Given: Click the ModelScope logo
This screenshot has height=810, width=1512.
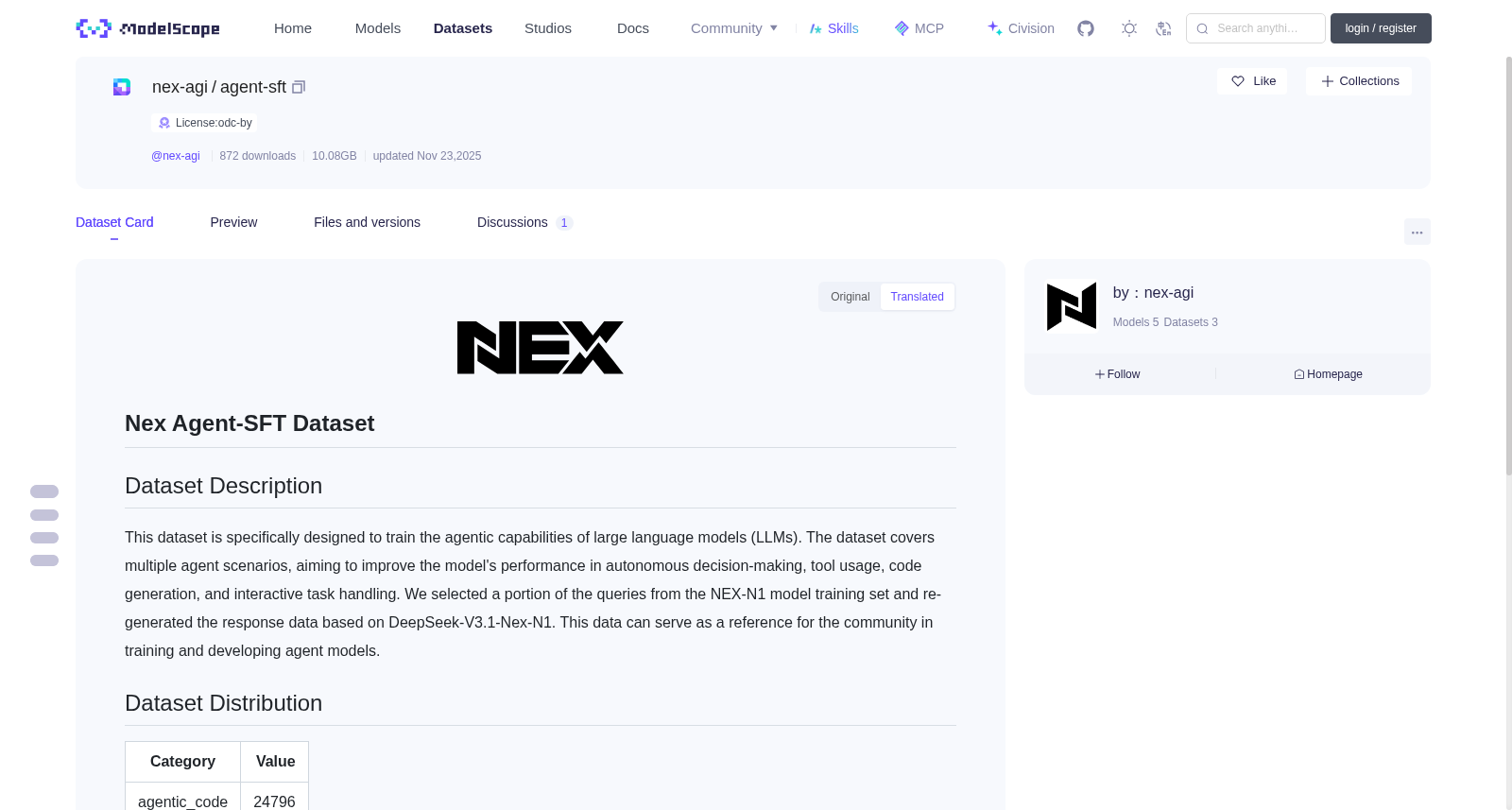Looking at the screenshot, I should click(x=147, y=28).
